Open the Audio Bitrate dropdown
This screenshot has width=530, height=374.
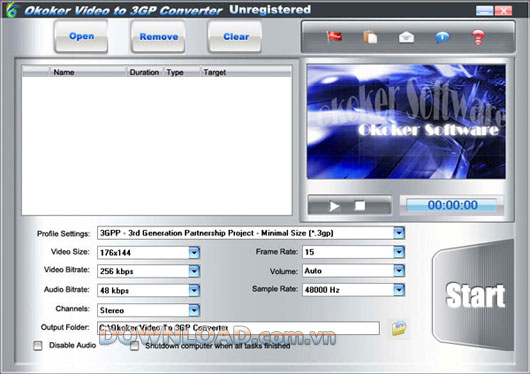194,290
